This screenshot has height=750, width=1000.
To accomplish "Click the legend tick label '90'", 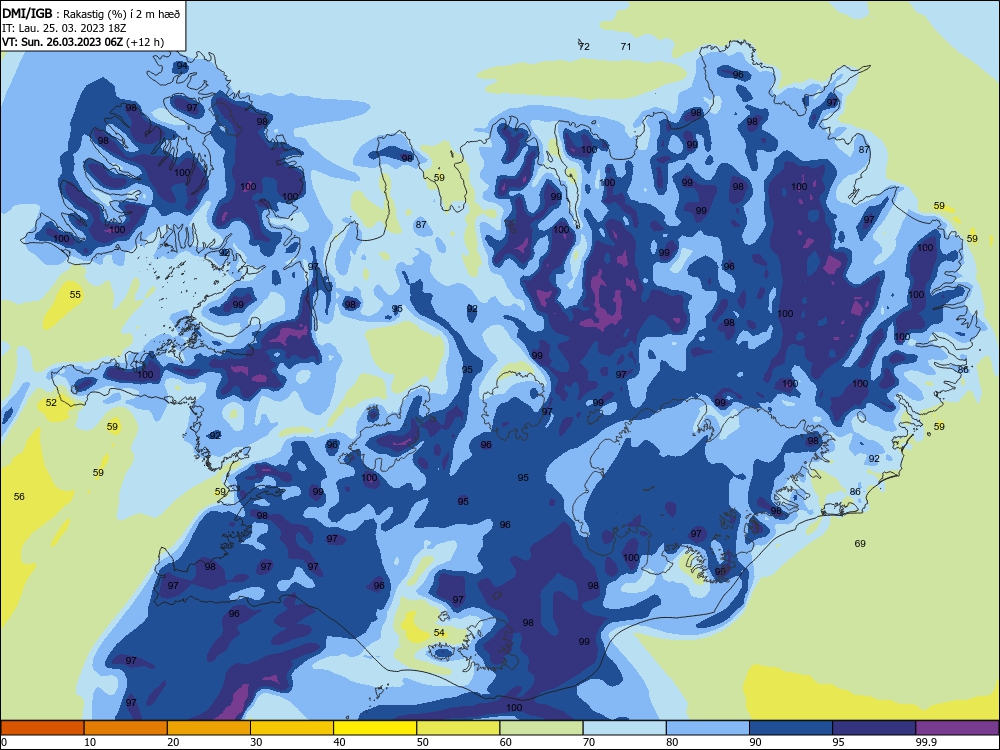I will [x=755, y=742].
